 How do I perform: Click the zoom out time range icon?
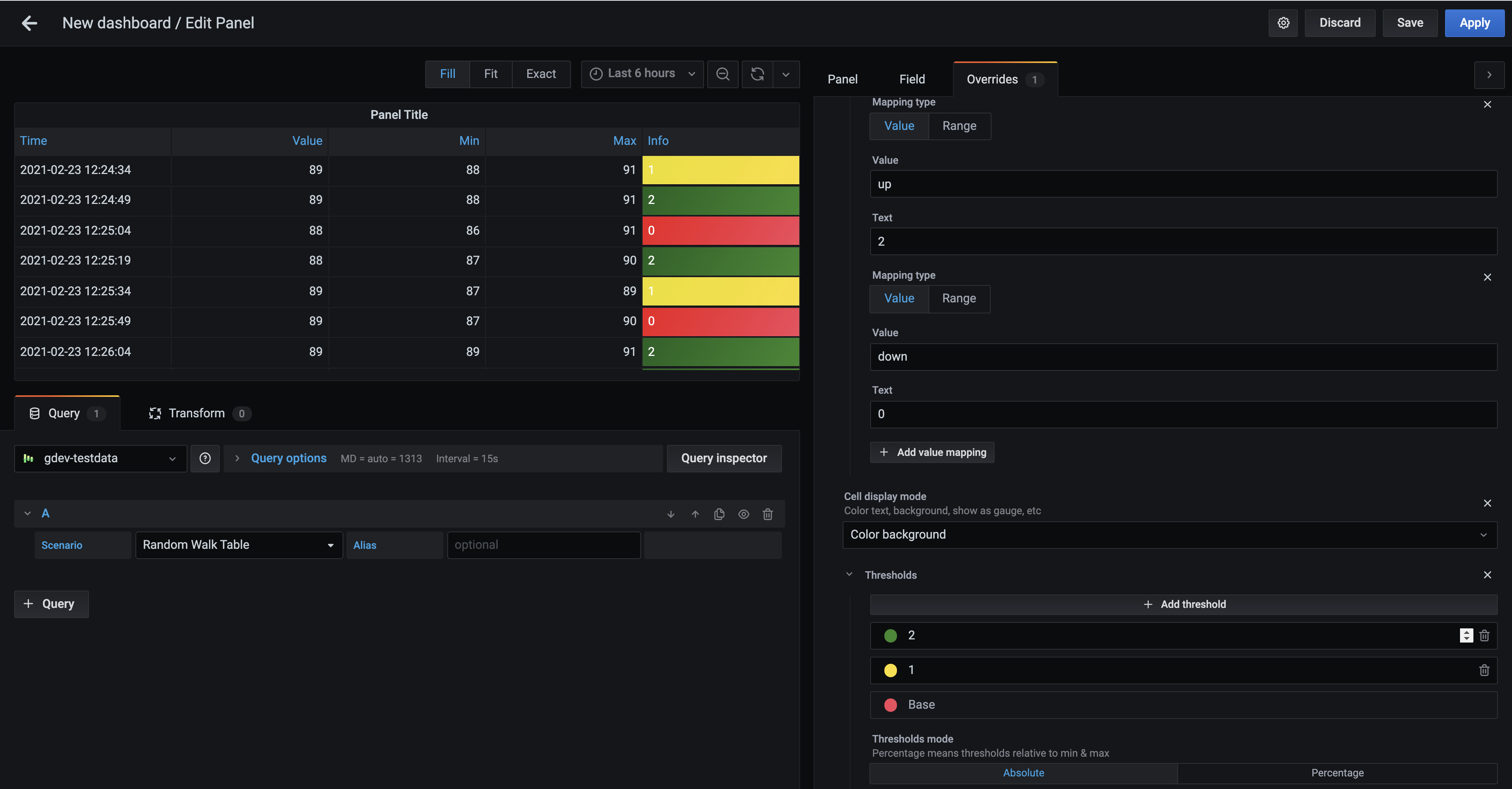coord(723,74)
